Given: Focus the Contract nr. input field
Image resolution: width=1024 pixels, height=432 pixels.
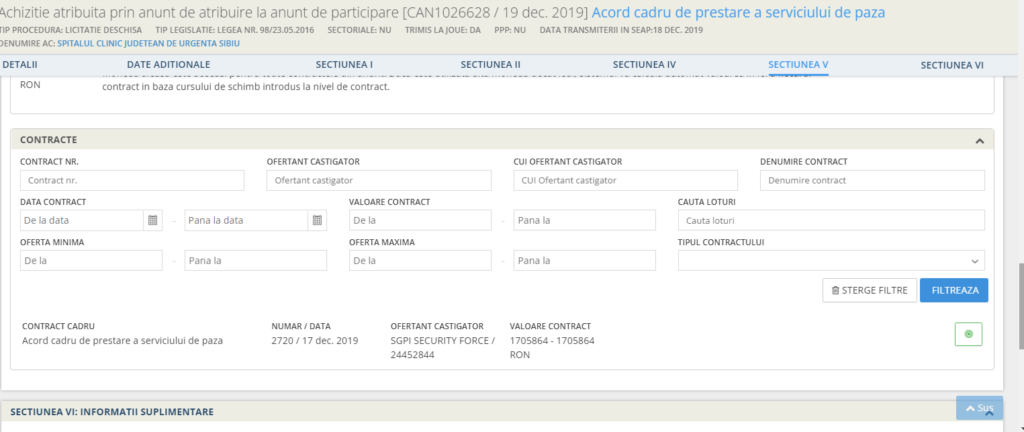Looking at the screenshot, I should (132, 180).
